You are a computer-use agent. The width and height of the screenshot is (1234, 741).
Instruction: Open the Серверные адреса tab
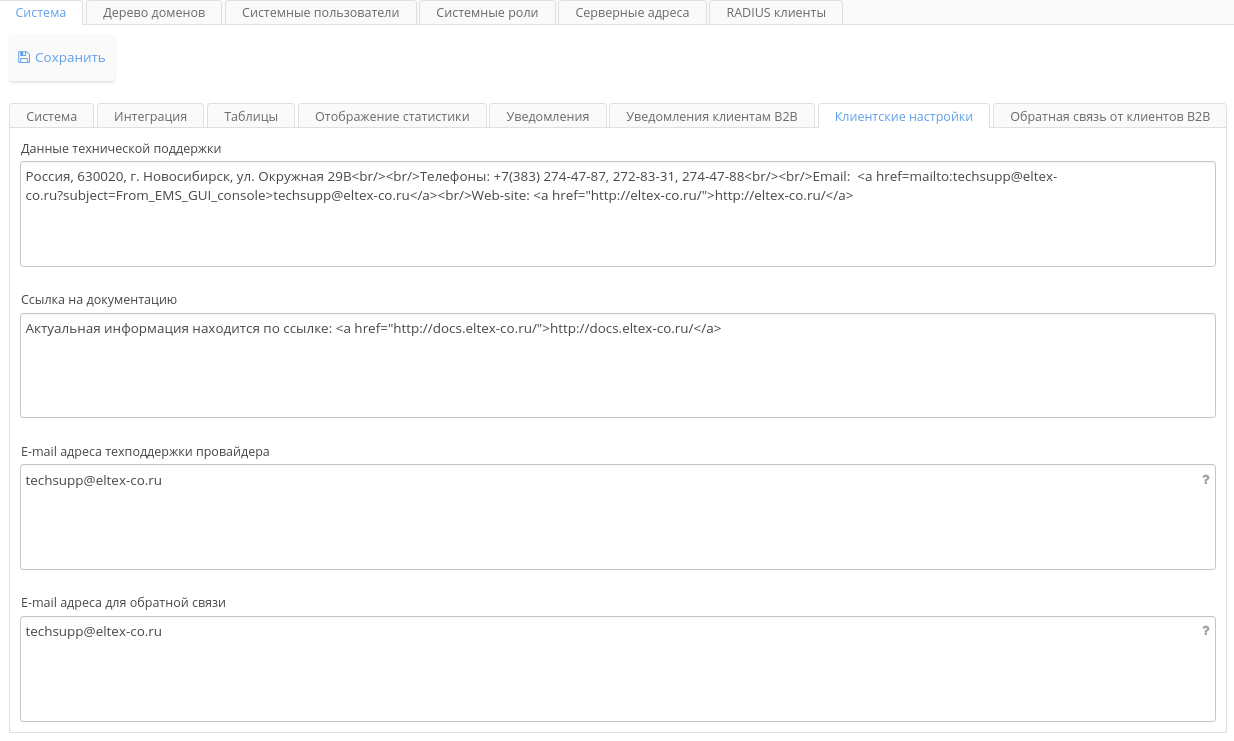click(632, 13)
